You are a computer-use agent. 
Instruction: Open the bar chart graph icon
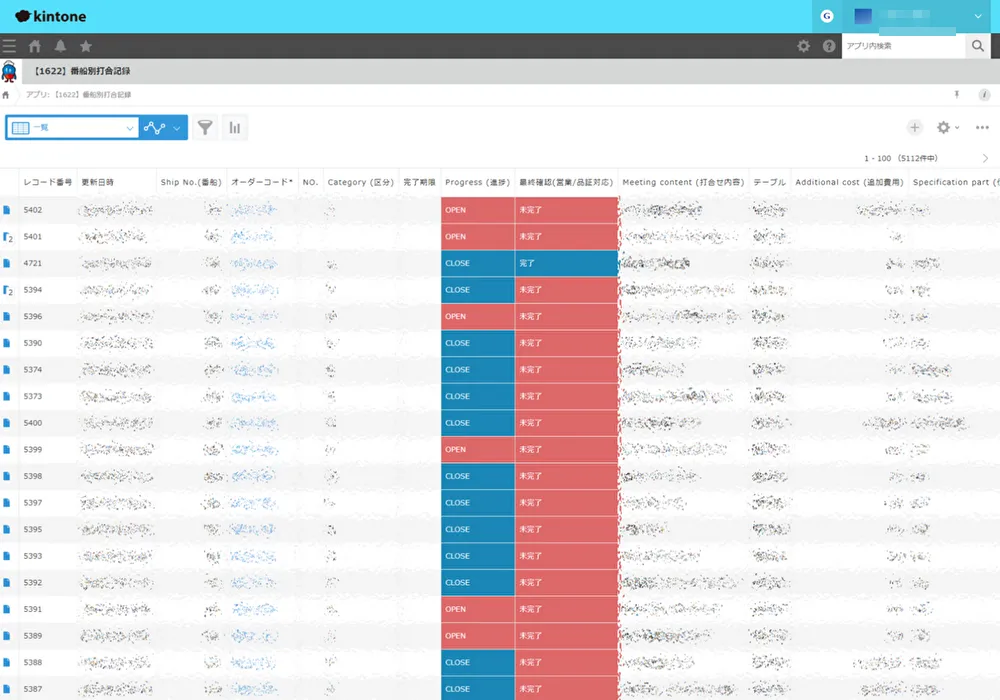235,128
